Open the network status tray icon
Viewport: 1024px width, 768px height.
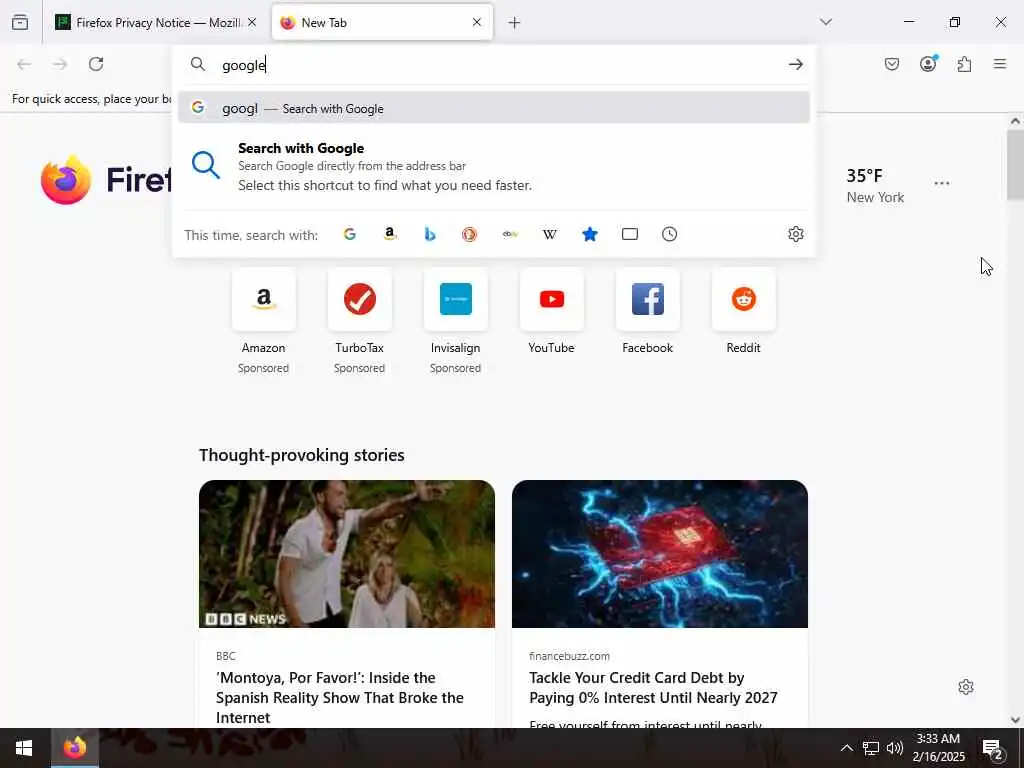coord(871,748)
